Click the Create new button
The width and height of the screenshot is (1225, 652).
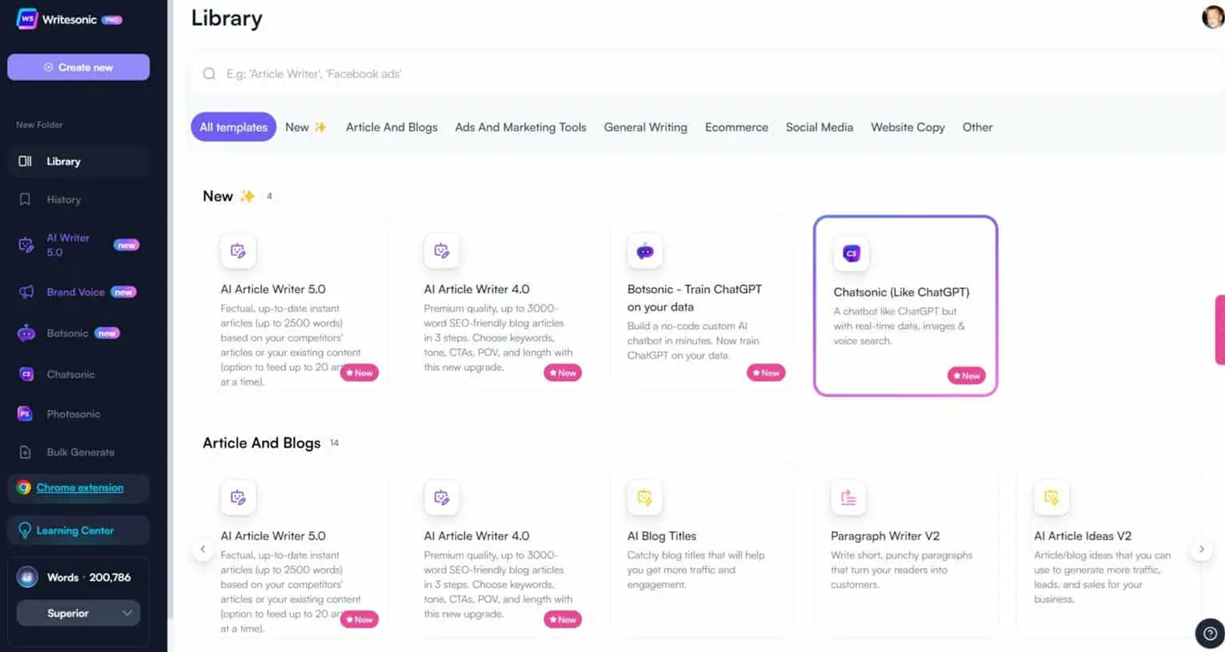pyautogui.click(x=78, y=67)
